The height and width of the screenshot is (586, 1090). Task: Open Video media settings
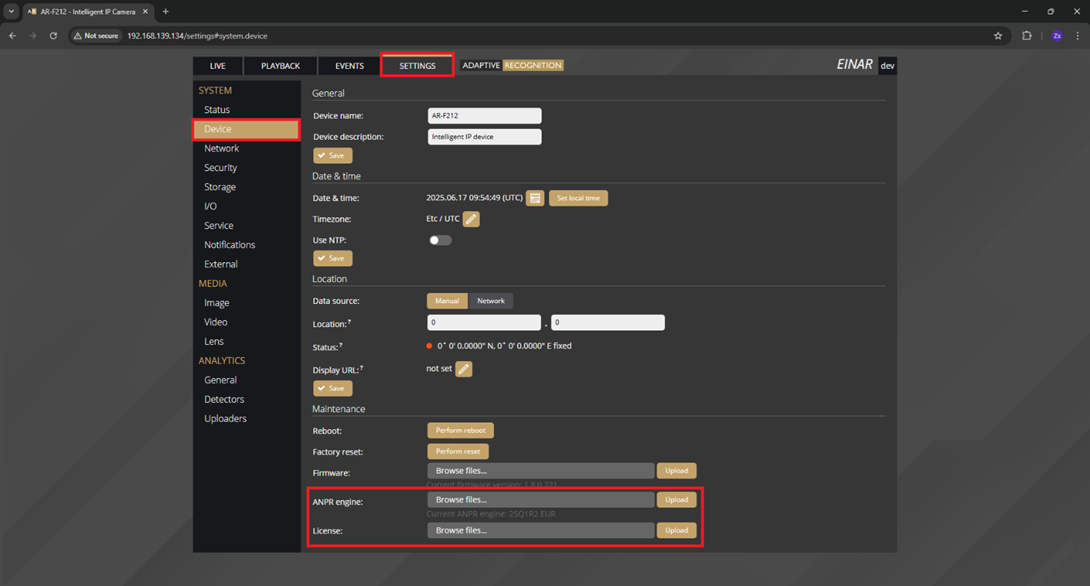[215, 323]
